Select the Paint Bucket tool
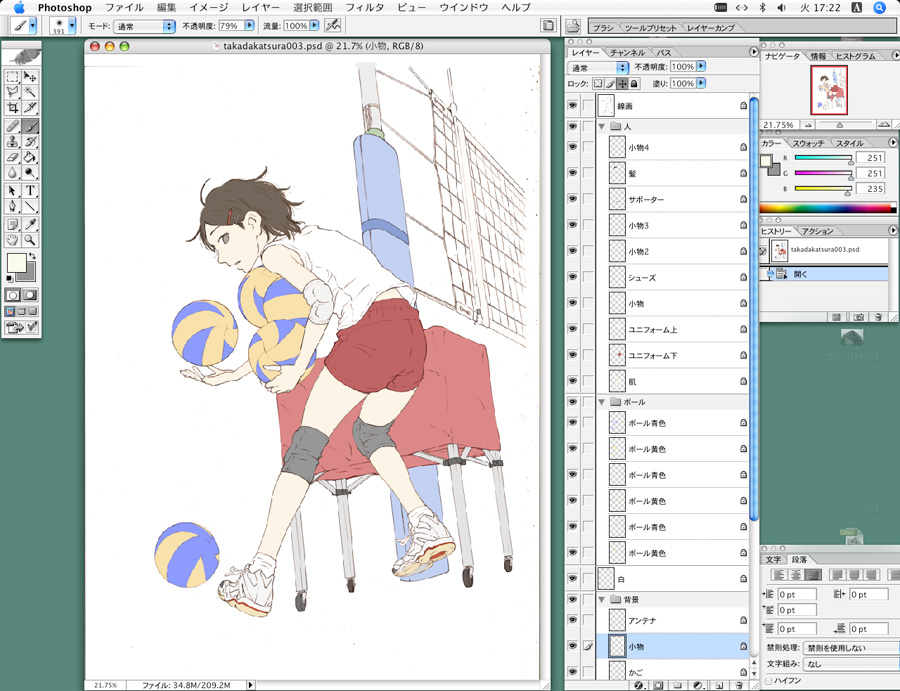 [30, 157]
